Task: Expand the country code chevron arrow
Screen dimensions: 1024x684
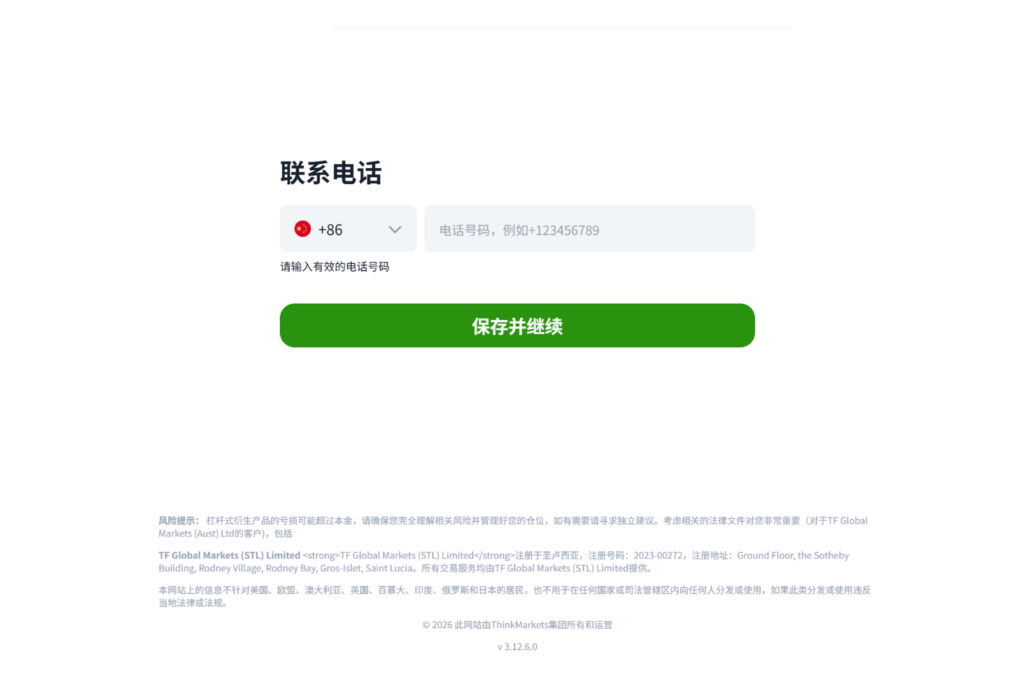Action: (x=394, y=229)
